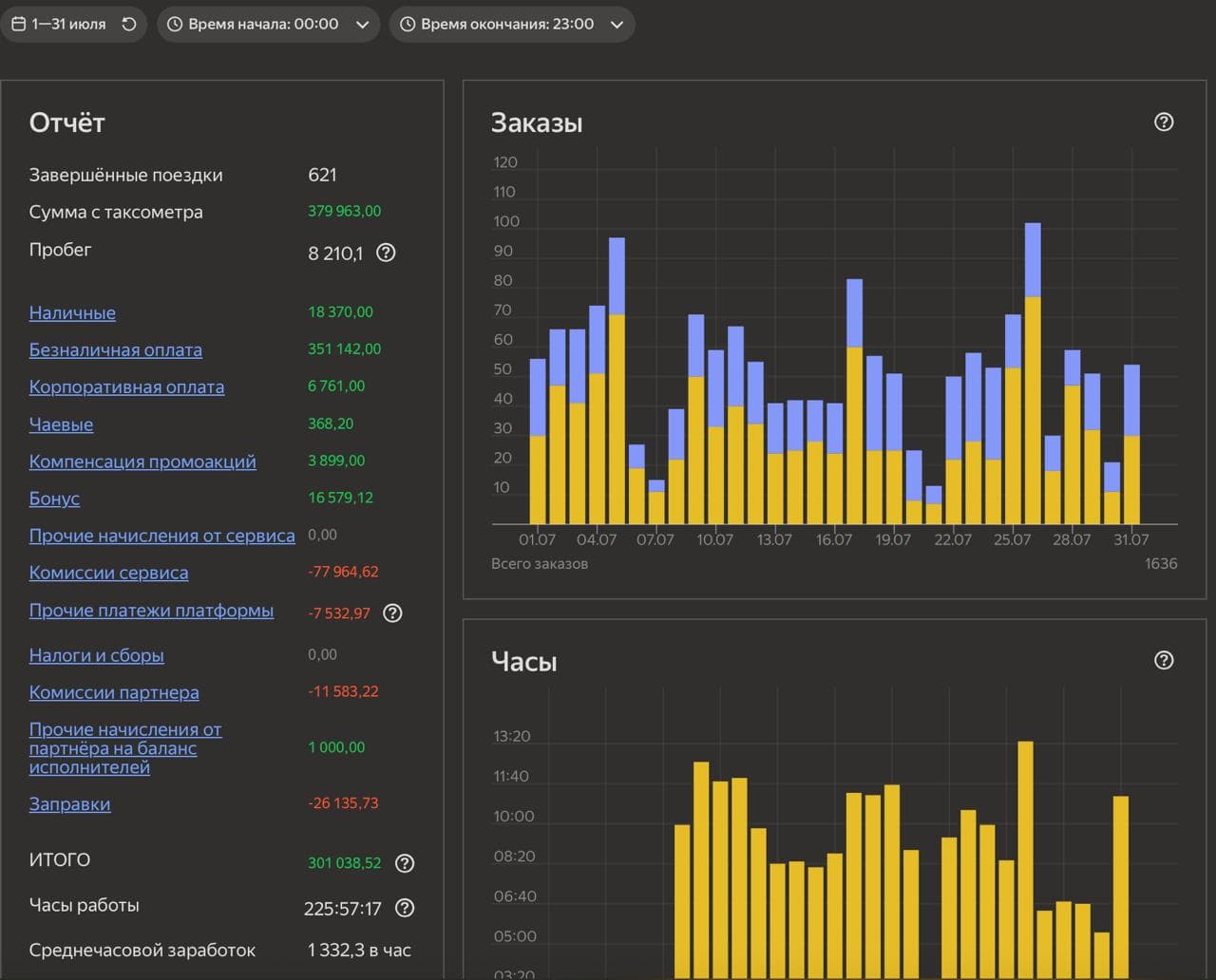The width and height of the screenshot is (1216, 980).
Task: Click the 31.07 date label on Заказы axis
Action: (1131, 539)
